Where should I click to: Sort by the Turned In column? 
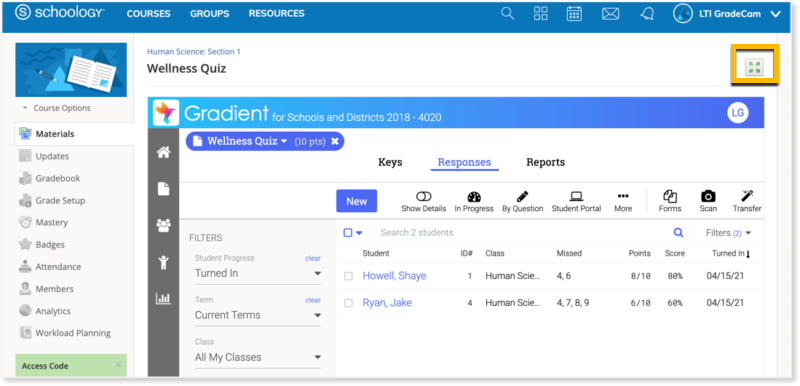[731, 253]
